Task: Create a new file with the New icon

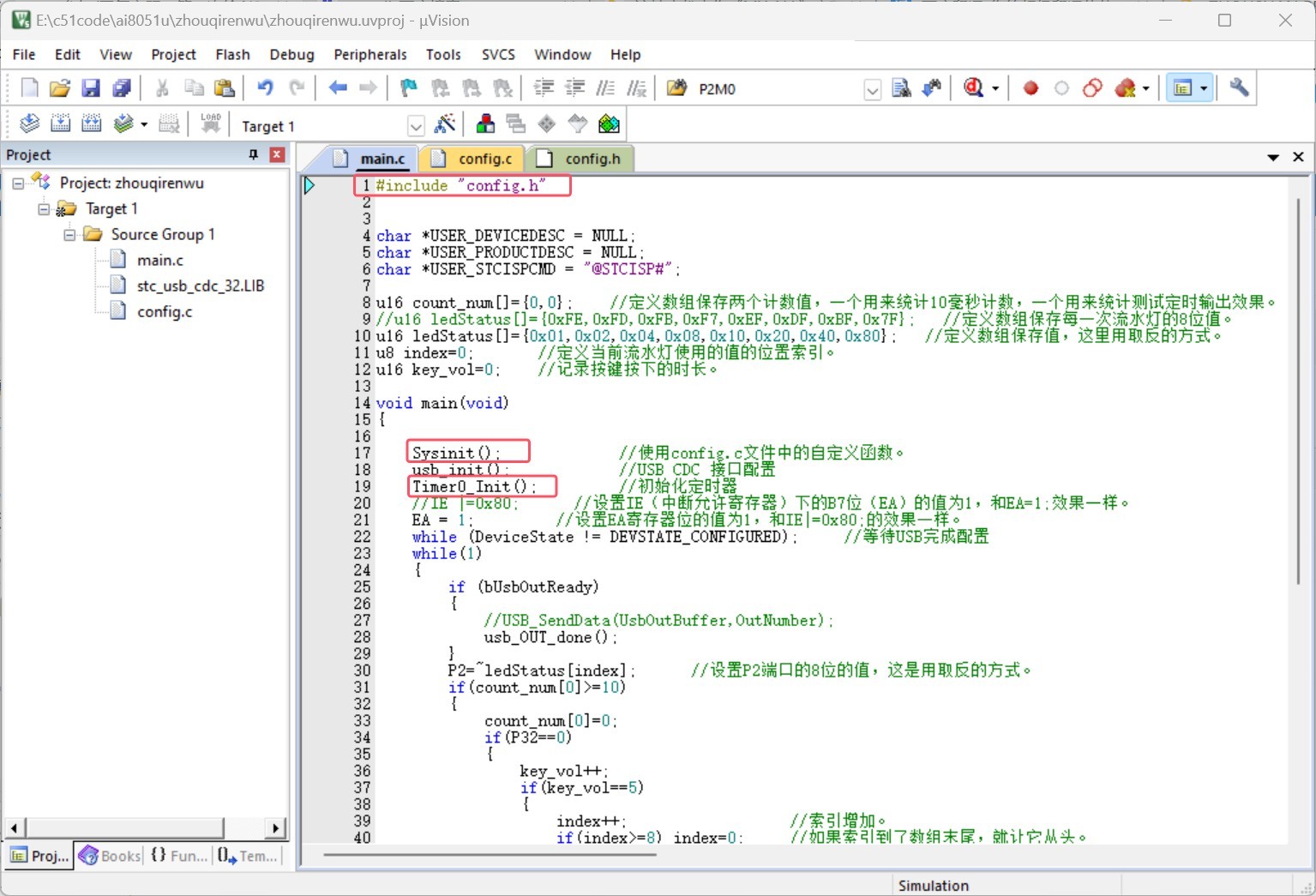Action: point(29,88)
